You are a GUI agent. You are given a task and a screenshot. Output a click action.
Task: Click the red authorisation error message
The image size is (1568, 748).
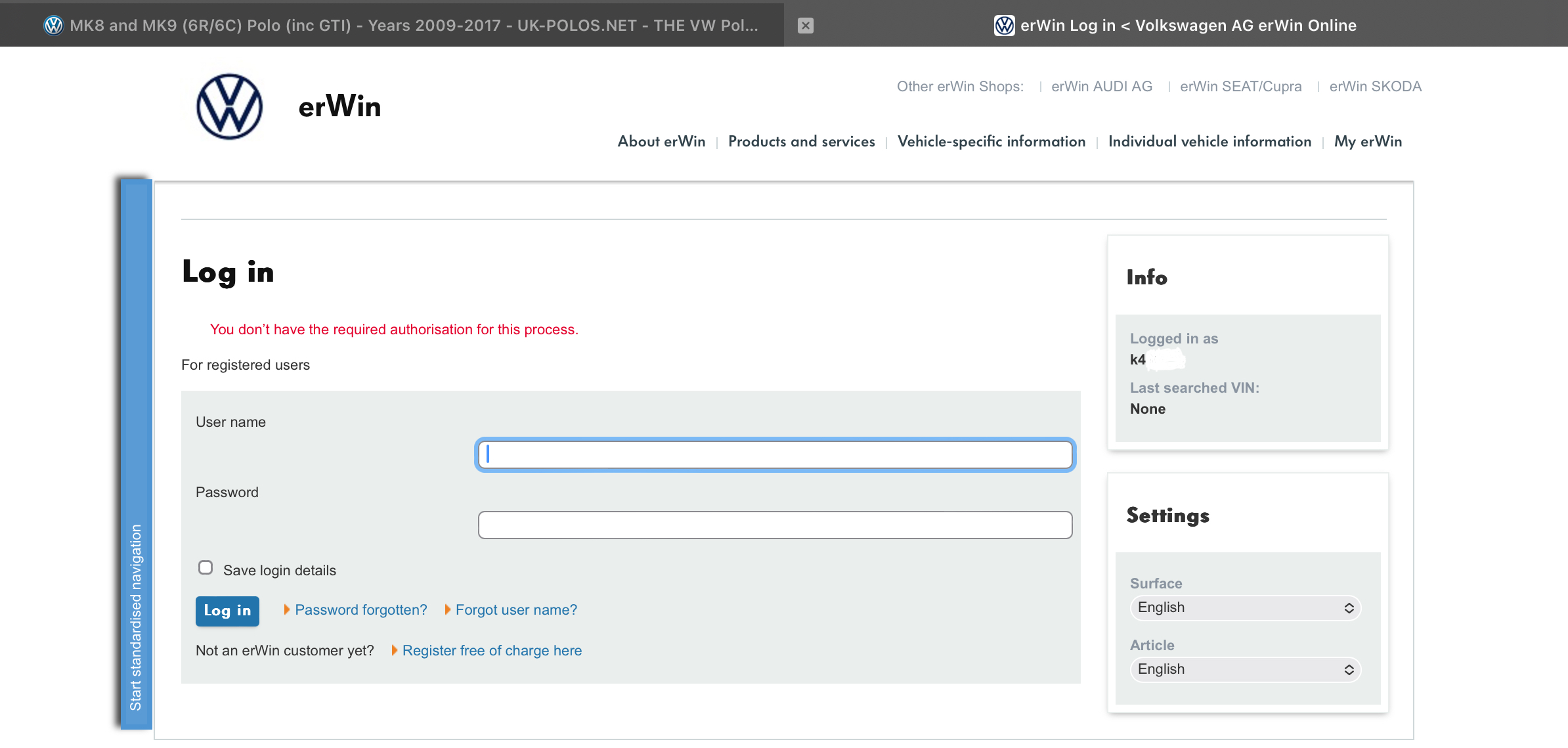click(x=394, y=330)
